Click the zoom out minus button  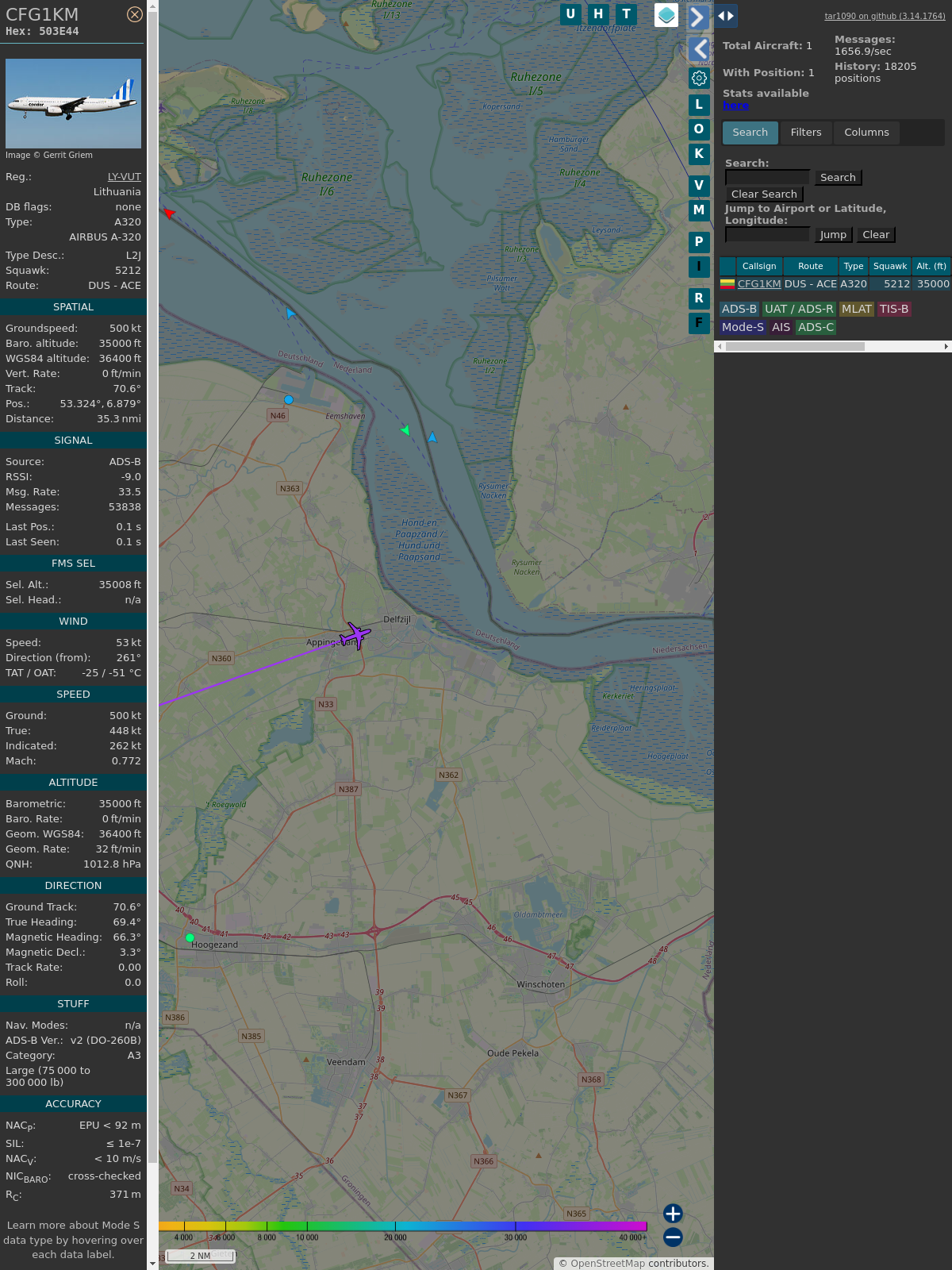coord(673,1237)
